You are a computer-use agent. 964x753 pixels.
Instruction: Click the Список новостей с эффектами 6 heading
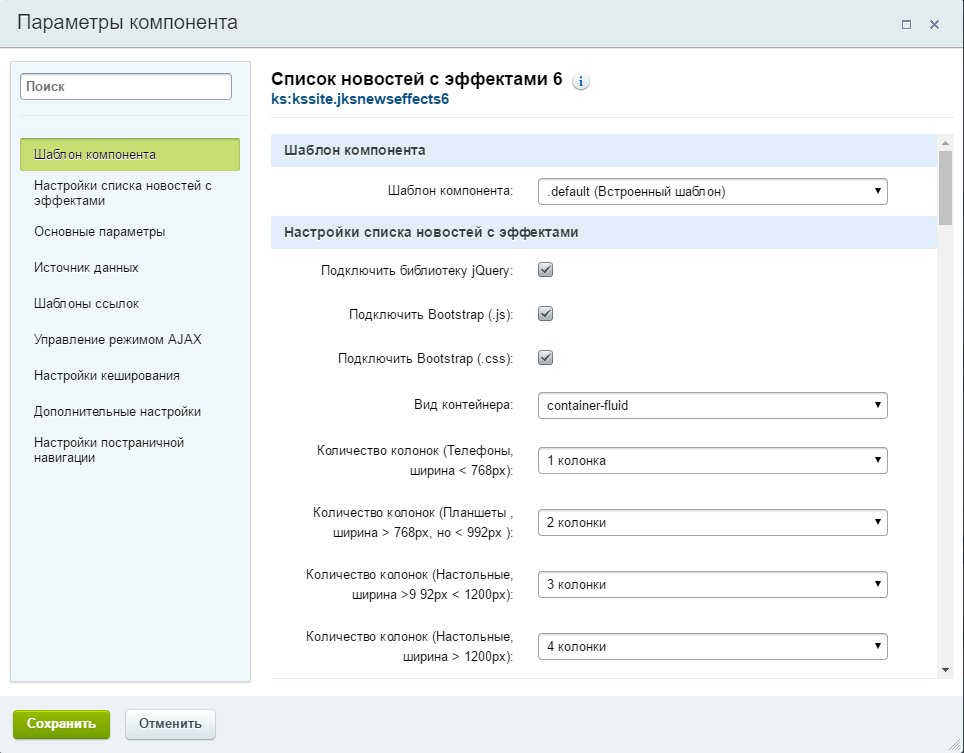417,79
